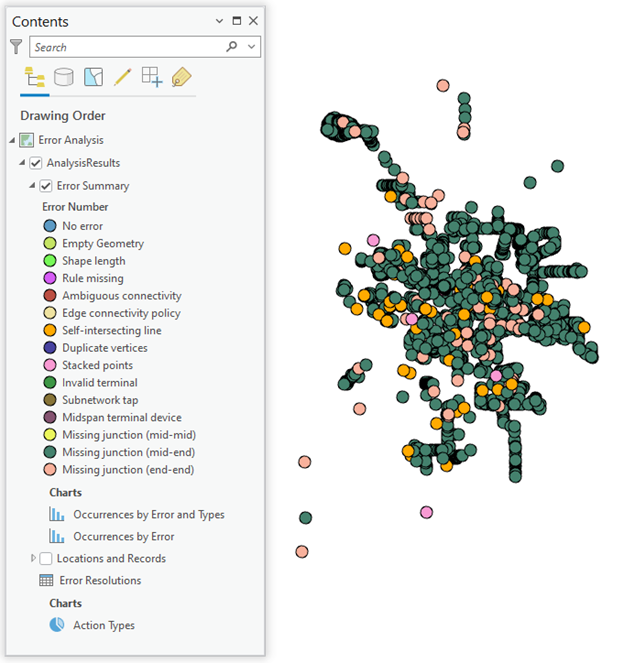
Task: Click the Ambiguous connectivity red swatch
Action: point(50,295)
